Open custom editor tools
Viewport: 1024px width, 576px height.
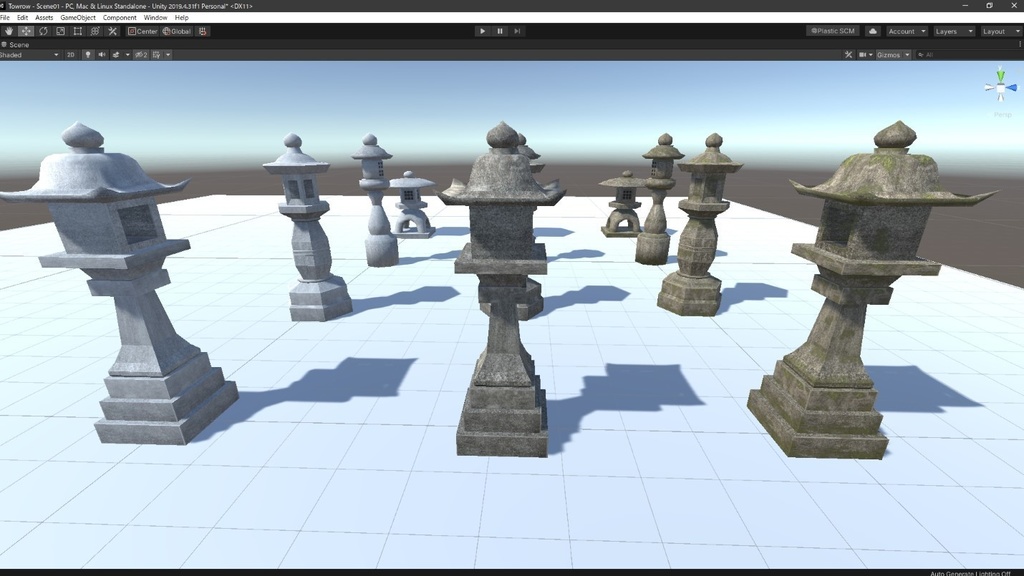(112, 31)
